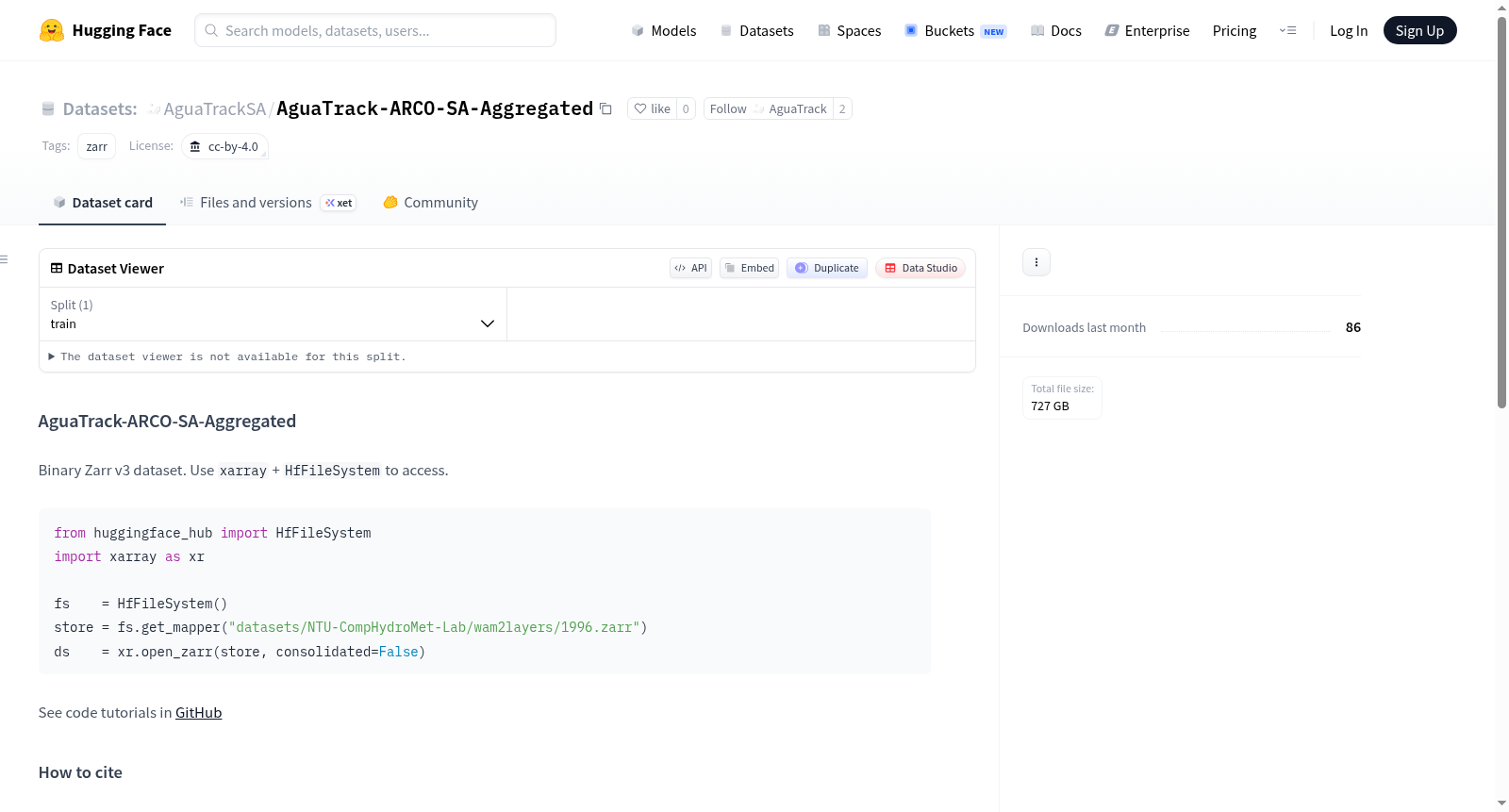
Task: Click the zarr tag
Action: tap(97, 147)
